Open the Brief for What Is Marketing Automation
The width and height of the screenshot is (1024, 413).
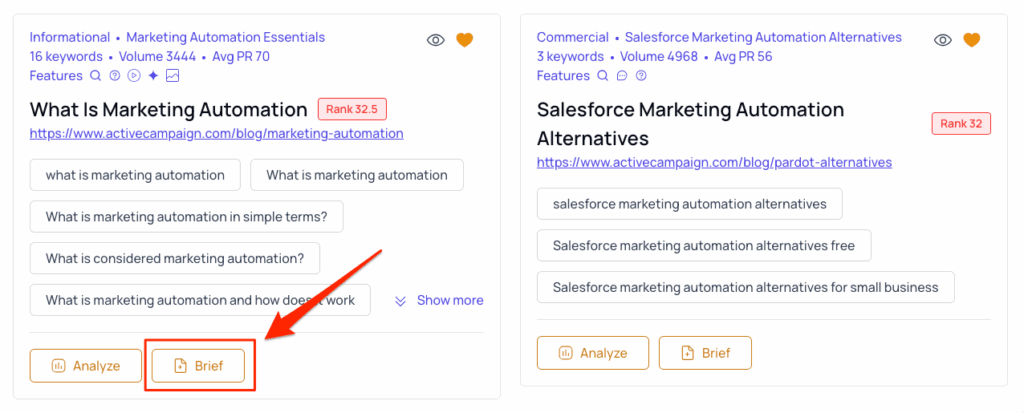coord(198,366)
